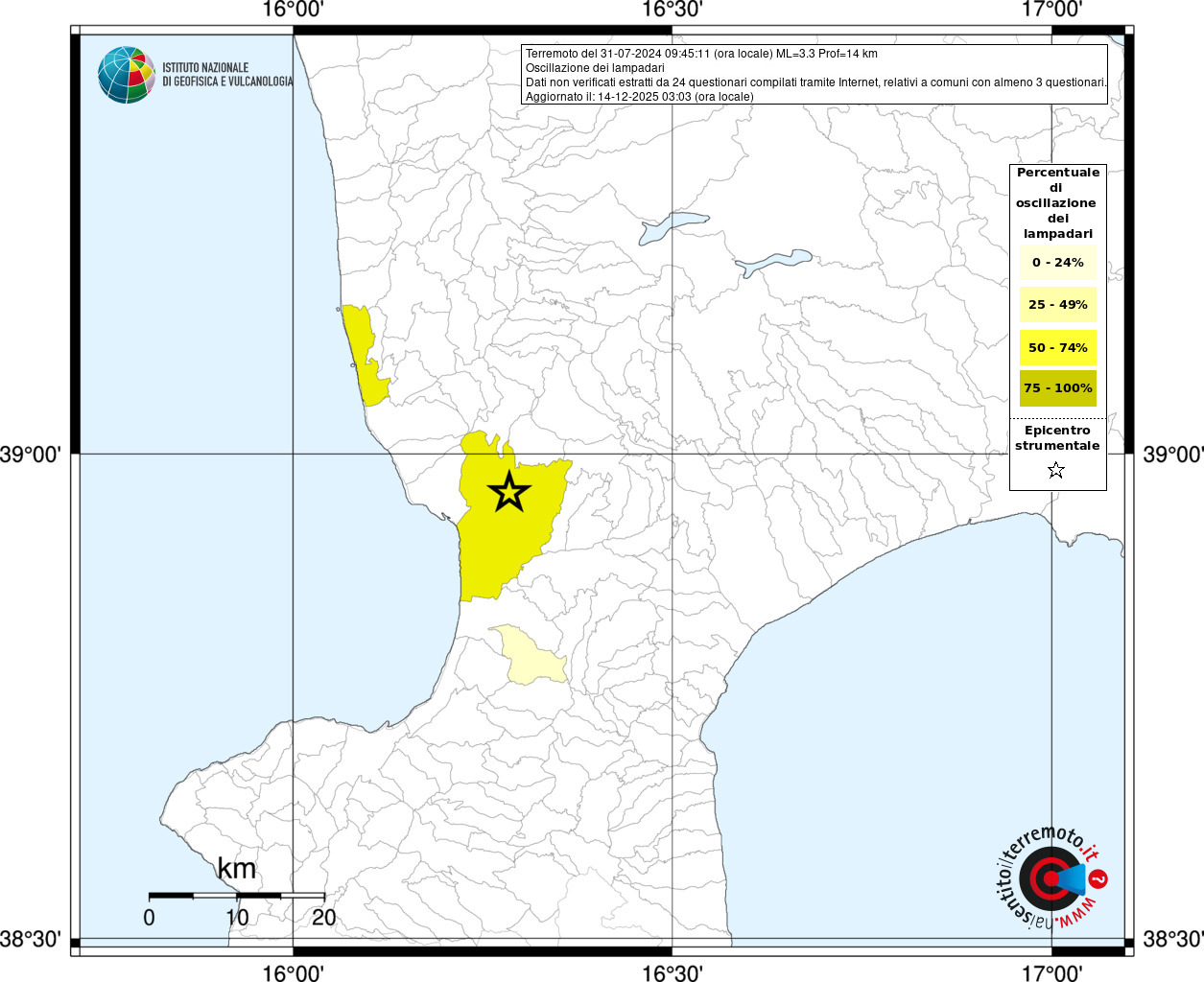Click the western lake on the map
The image size is (1204, 982).
[x=673, y=227]
